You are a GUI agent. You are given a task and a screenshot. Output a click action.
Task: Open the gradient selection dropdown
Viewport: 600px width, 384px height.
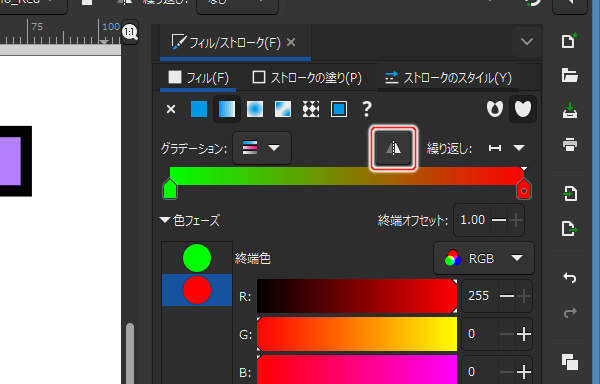(x=262, y=148)
